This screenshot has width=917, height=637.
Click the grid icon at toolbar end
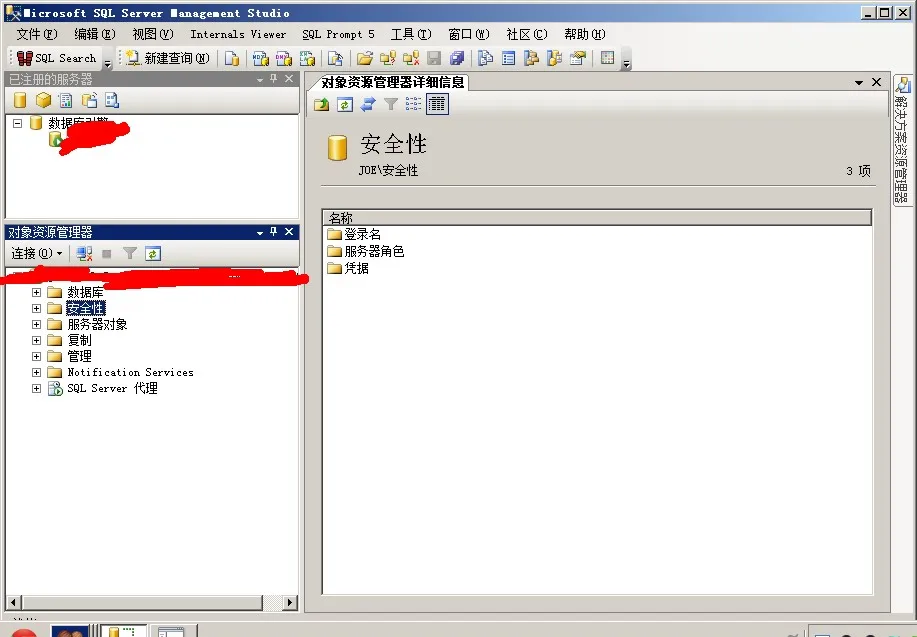[608, 58]
